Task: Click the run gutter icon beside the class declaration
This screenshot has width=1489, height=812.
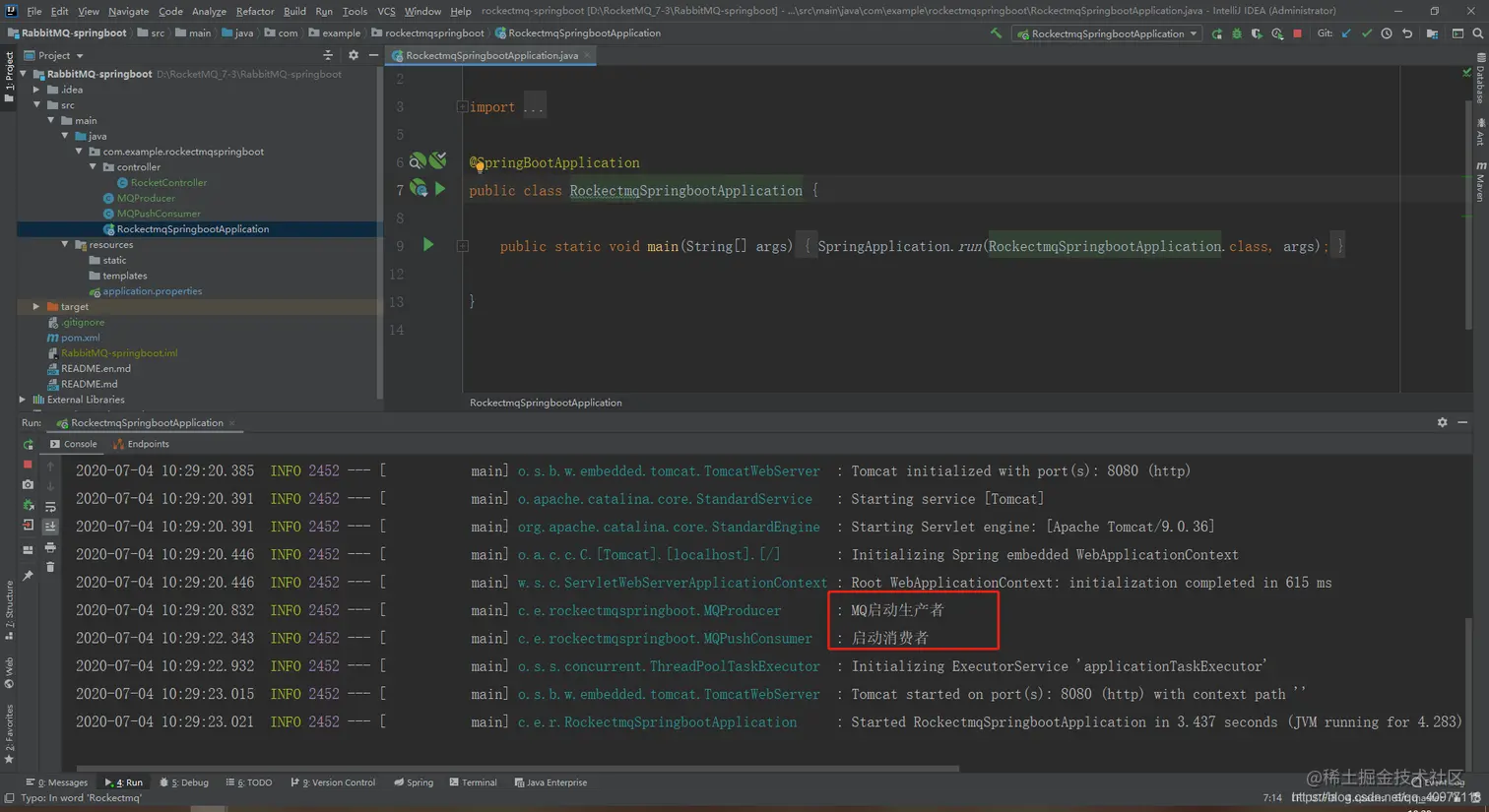Action: (440, 188)
